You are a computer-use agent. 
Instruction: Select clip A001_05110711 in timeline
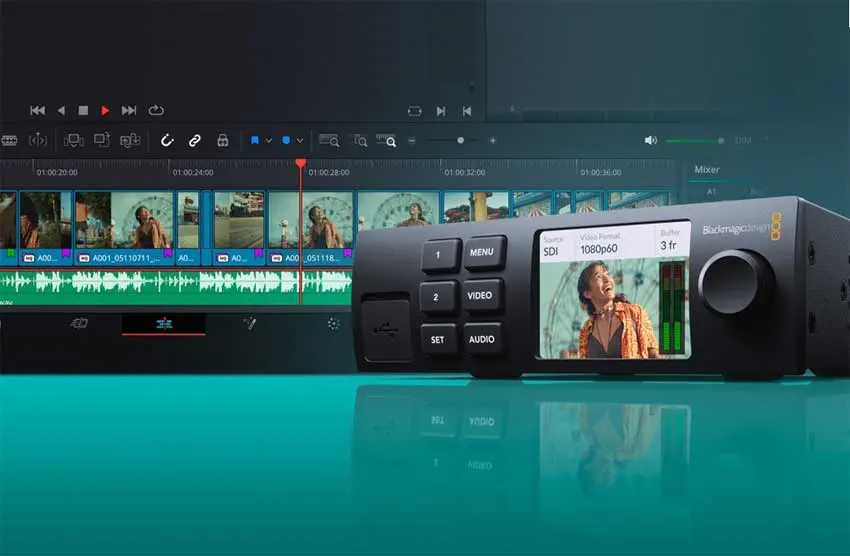pos(124,228)
